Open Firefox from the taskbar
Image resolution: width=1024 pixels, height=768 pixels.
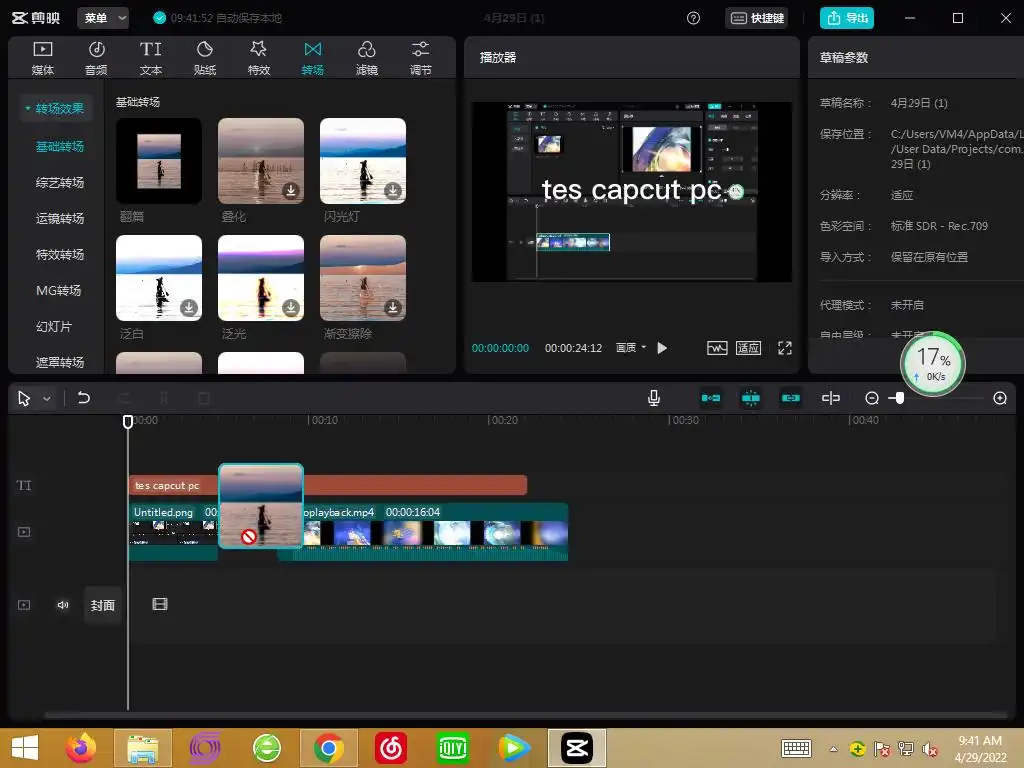(x=81, y=748)
